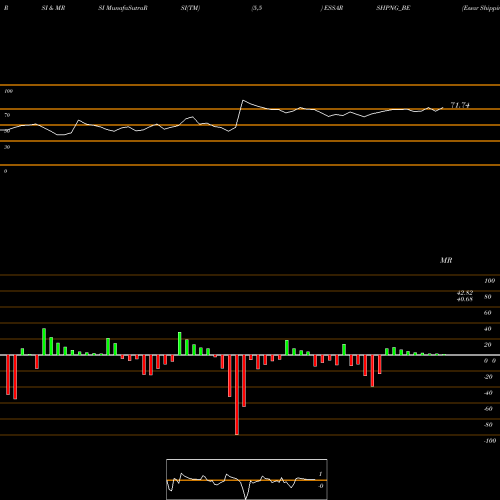Screen dimensions: 500x500
Task: Click the 80 label on MR axis
Action: 488,297
